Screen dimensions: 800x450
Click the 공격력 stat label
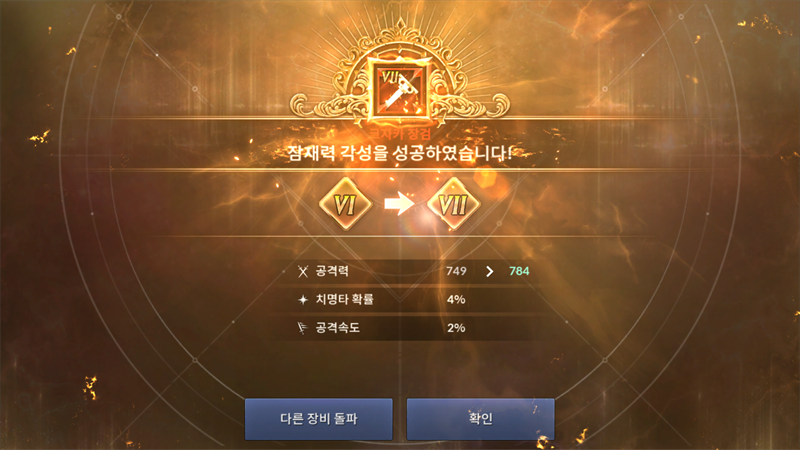tap(332, 271)
